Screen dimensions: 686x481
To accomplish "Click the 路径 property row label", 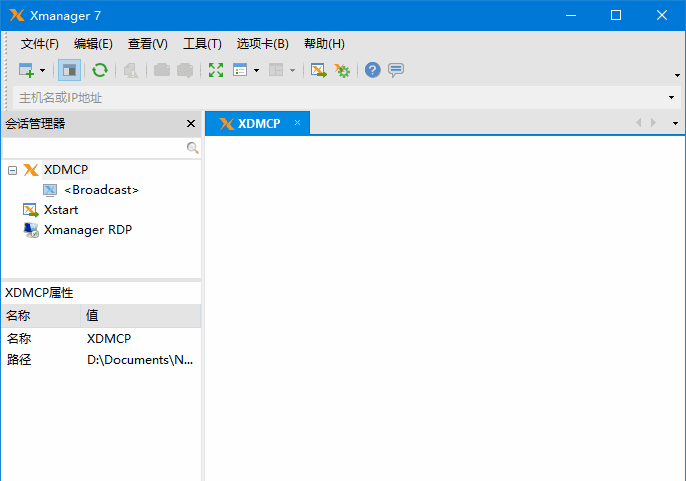I will [x=19, y=360].
